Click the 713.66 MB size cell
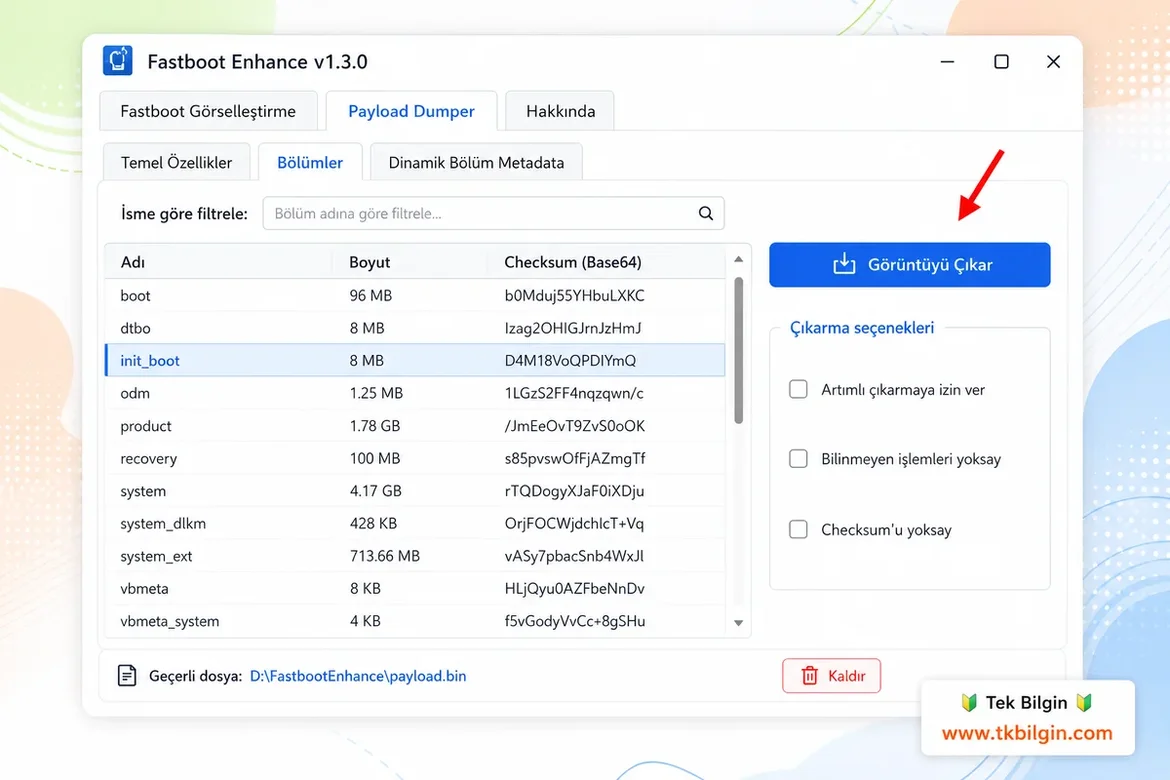This screenshot has height=780, width=1170. pos(384,556)
